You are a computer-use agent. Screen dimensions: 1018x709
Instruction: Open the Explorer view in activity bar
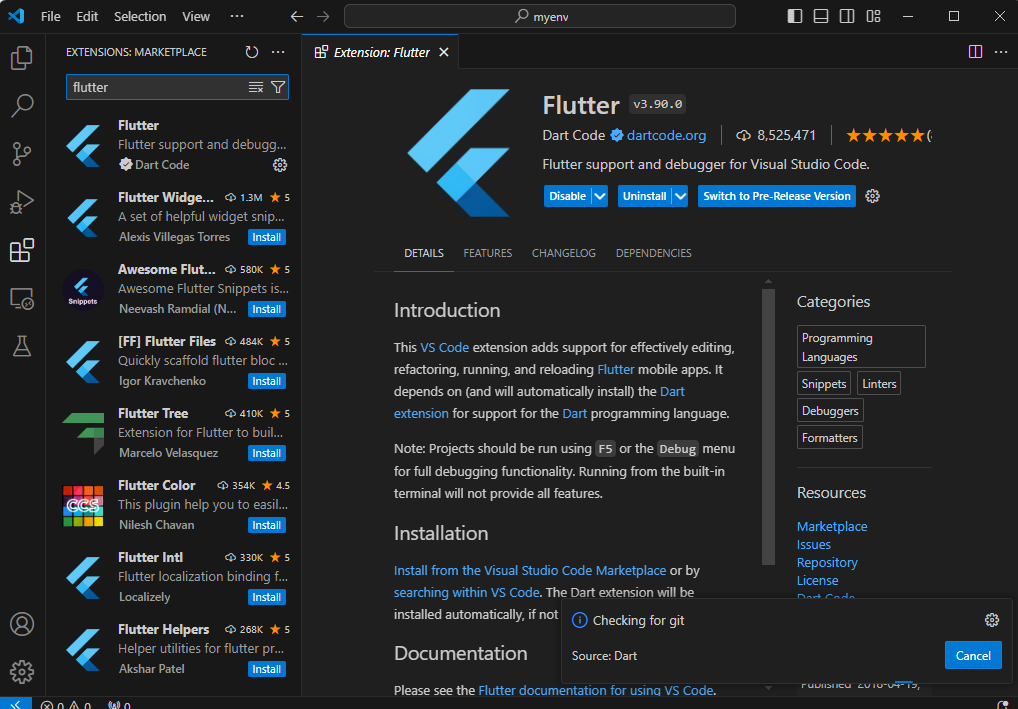pyautogui.click(x=22, y=58)
